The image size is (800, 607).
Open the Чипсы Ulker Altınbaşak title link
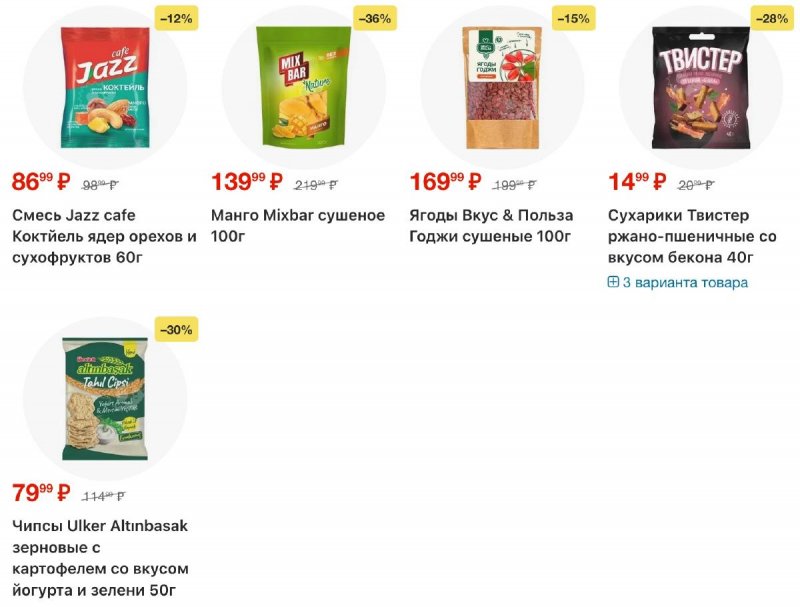point(100,558)
